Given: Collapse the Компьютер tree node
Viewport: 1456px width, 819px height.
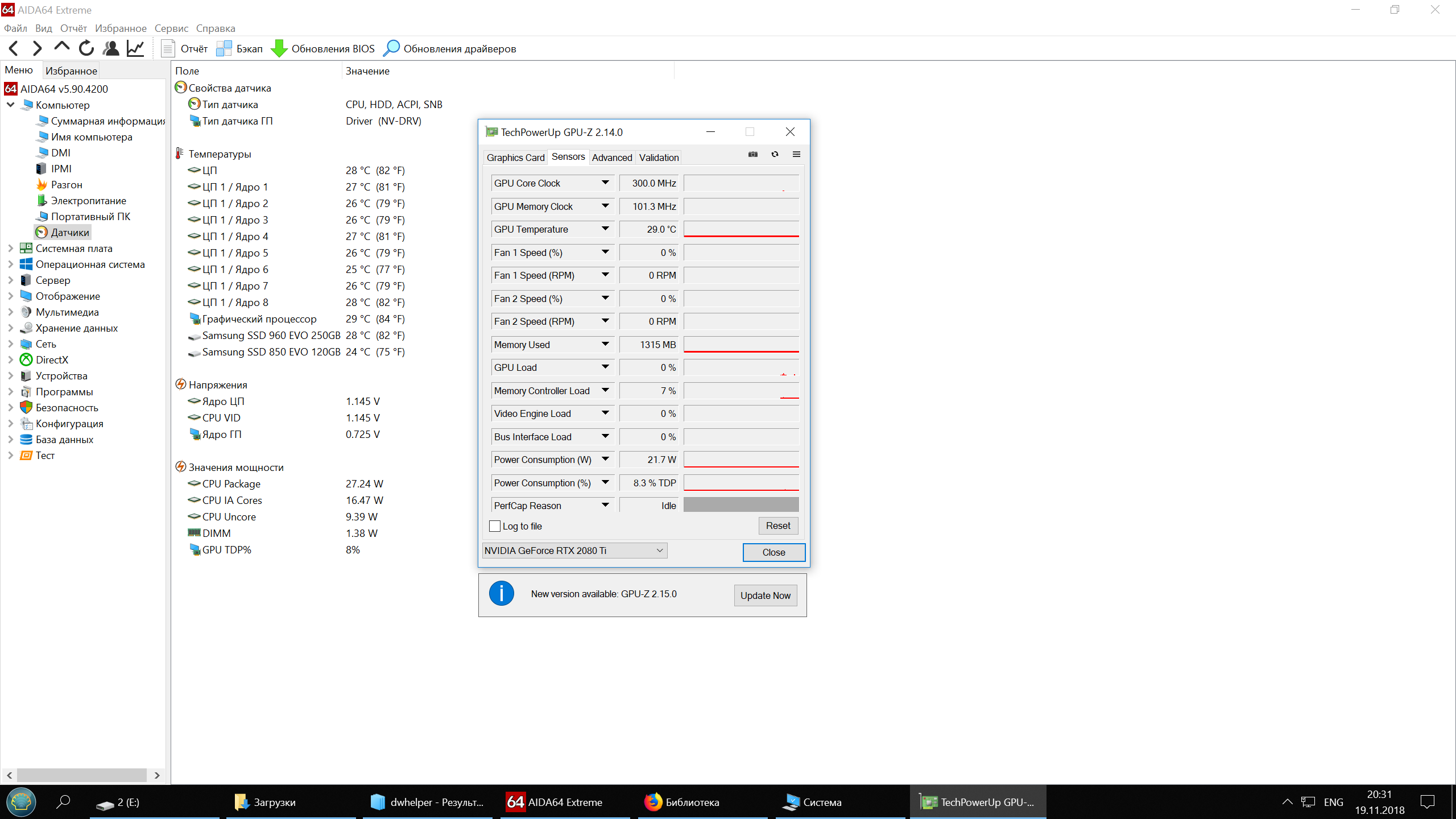Looking at the screenshot, I should click(10, 105).
